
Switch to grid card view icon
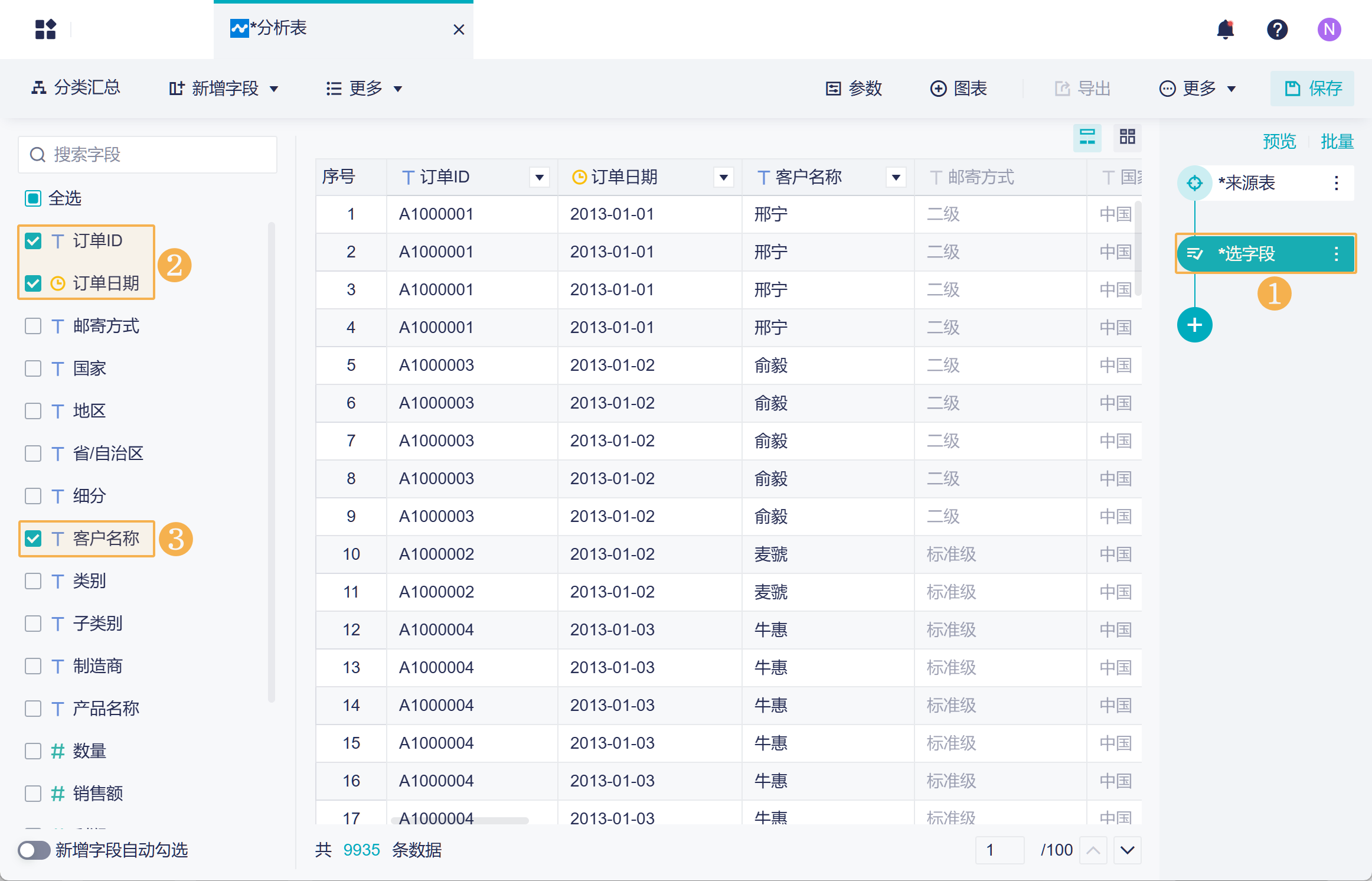pos(1128,137)
